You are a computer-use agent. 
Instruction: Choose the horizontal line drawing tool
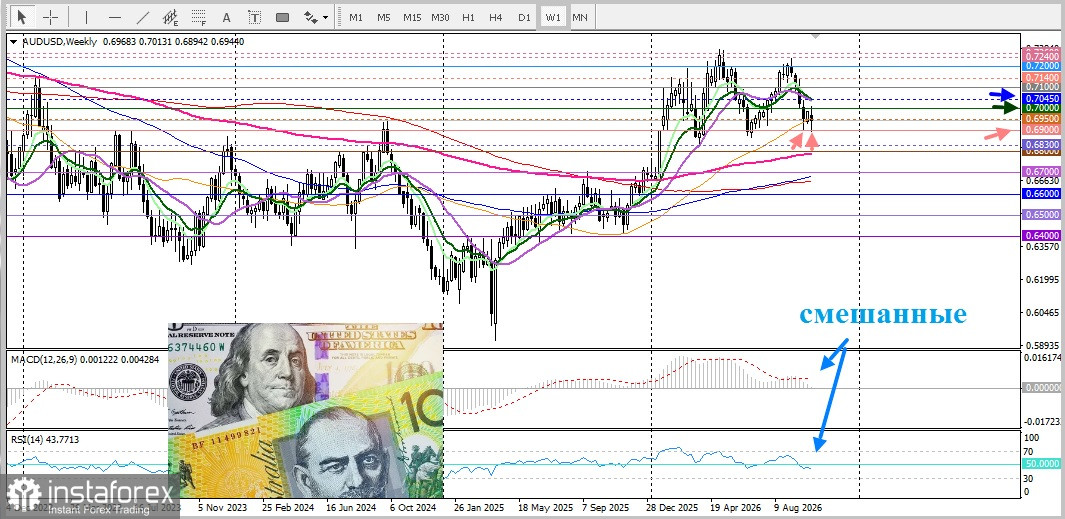[115, 16]
